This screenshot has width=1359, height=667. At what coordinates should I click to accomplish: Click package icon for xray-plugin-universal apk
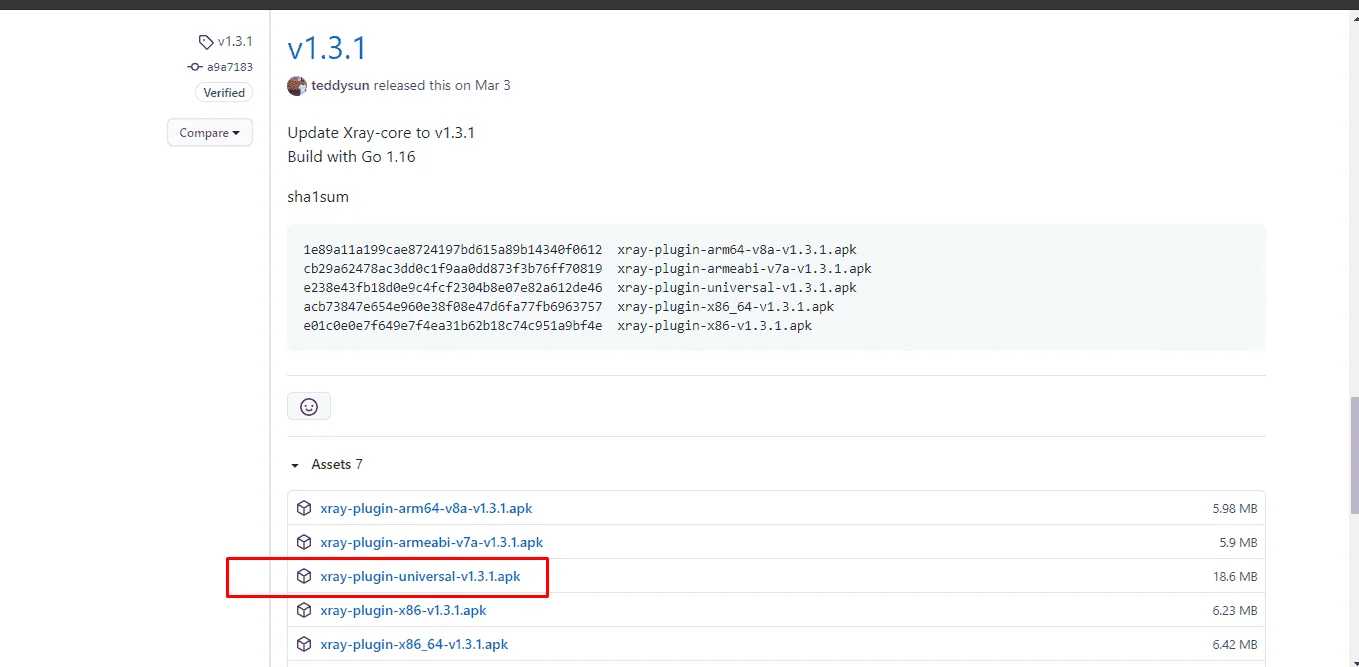point(304,576)
